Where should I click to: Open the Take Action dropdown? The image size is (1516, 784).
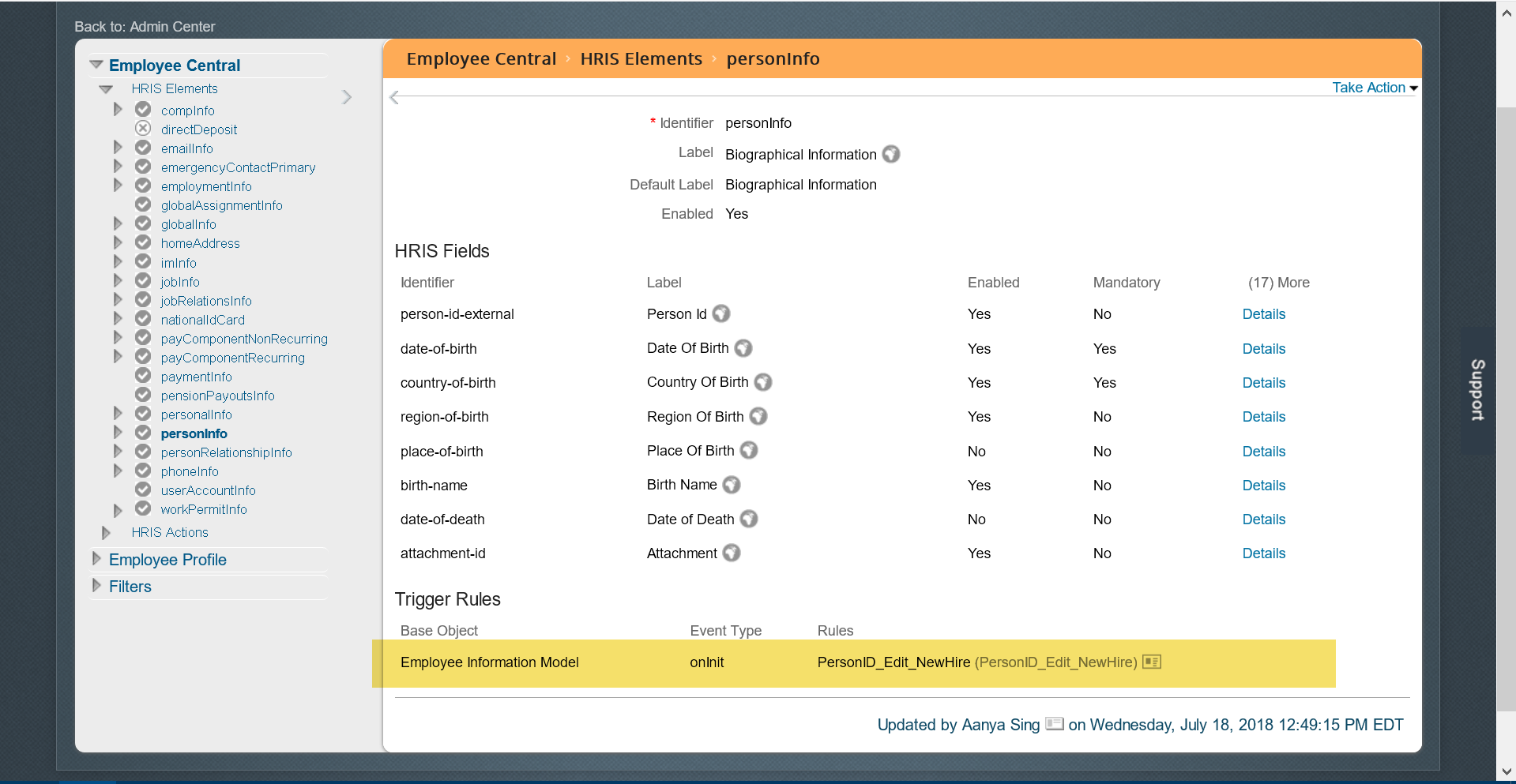click(1375, 88)
